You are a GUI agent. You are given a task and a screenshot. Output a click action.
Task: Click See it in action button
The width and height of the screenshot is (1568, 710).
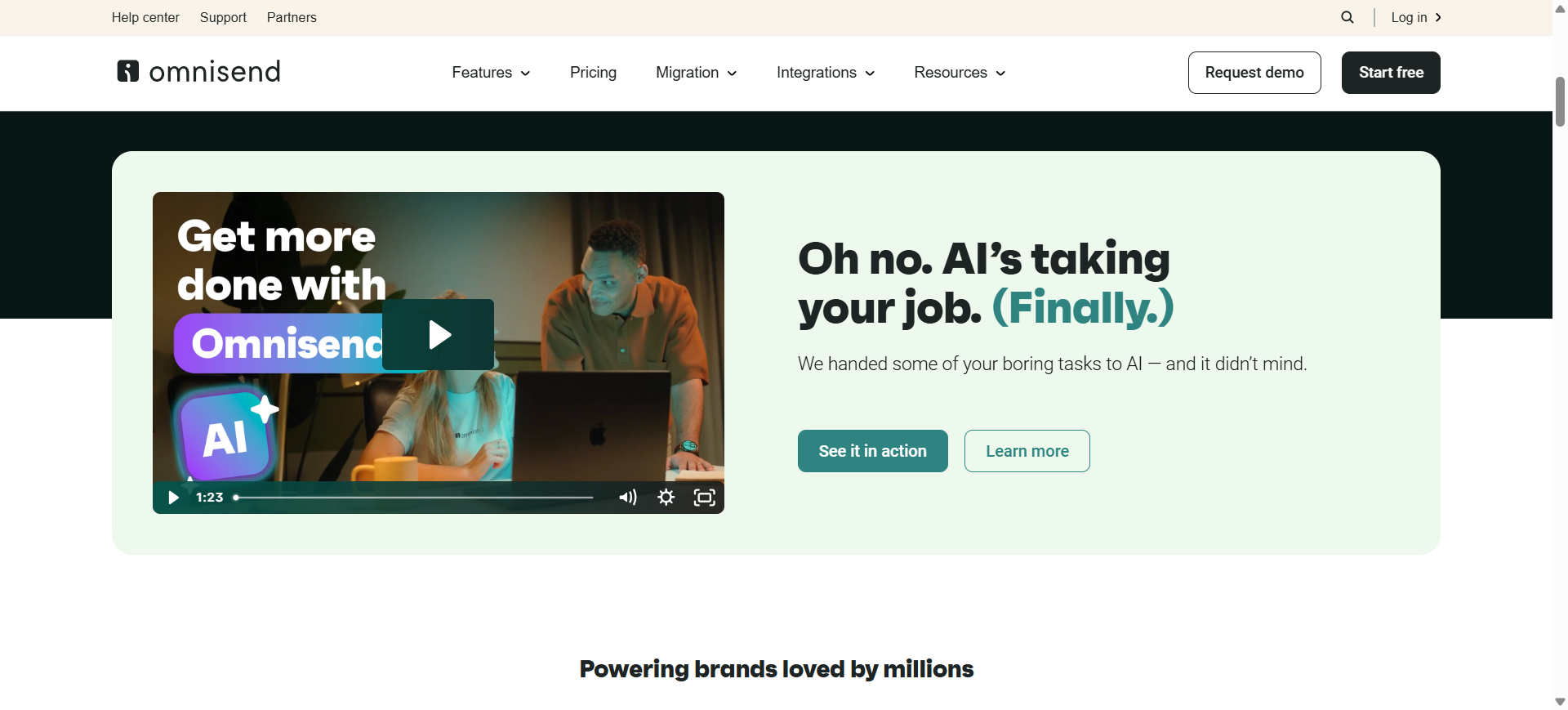pyautogui.click(x=873, y=451)
